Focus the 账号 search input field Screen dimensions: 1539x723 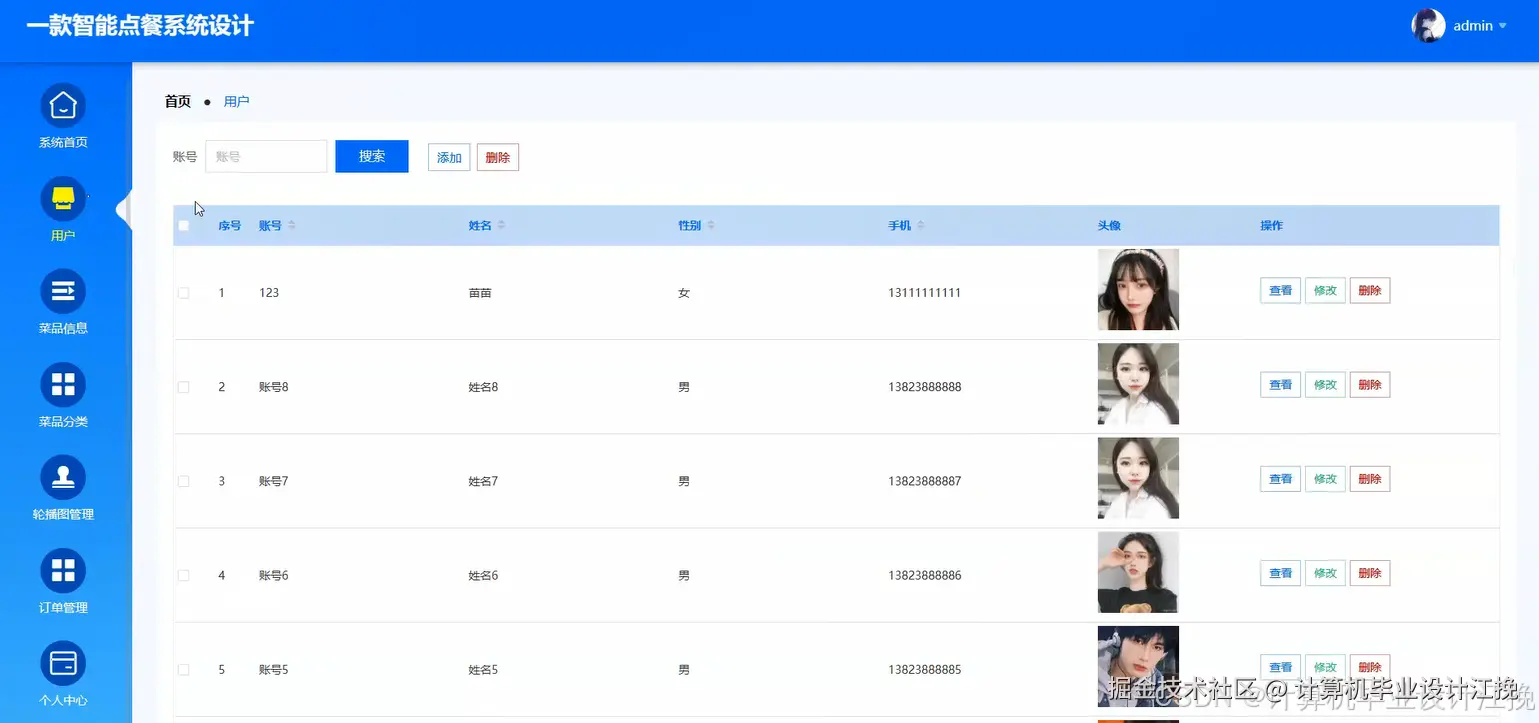266,156
